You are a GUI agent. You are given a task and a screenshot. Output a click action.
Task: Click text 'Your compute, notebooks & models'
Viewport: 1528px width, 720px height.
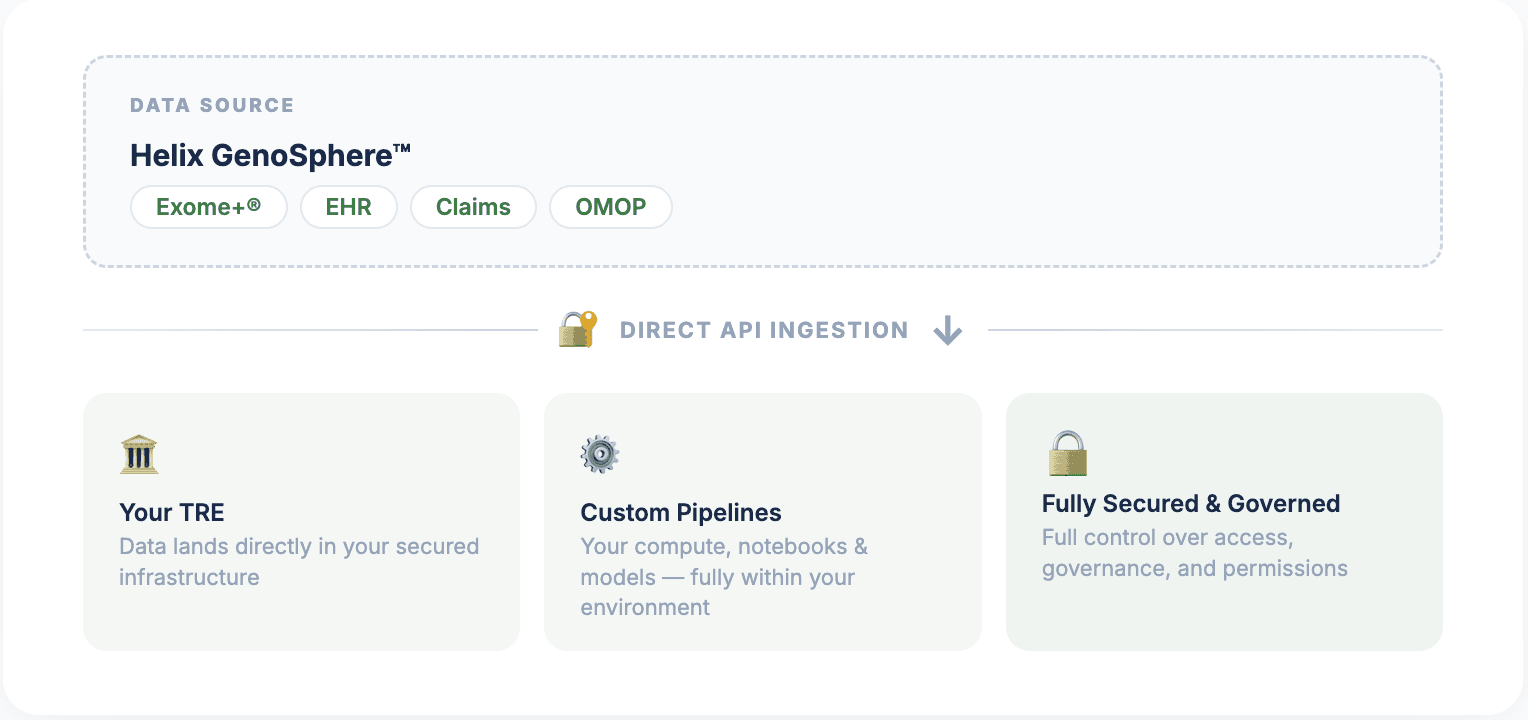(x=724, y=562)
